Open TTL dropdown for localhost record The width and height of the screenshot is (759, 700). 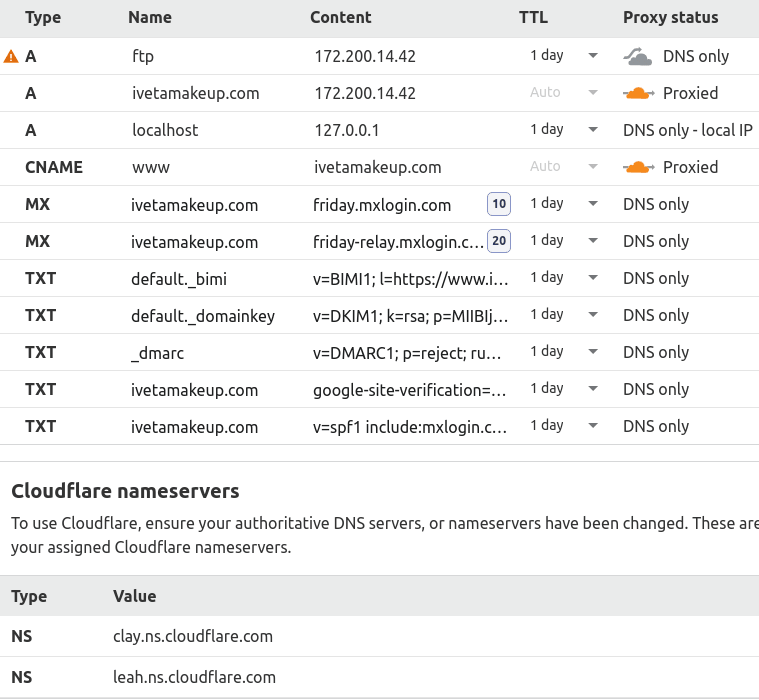tap(592, 130)
